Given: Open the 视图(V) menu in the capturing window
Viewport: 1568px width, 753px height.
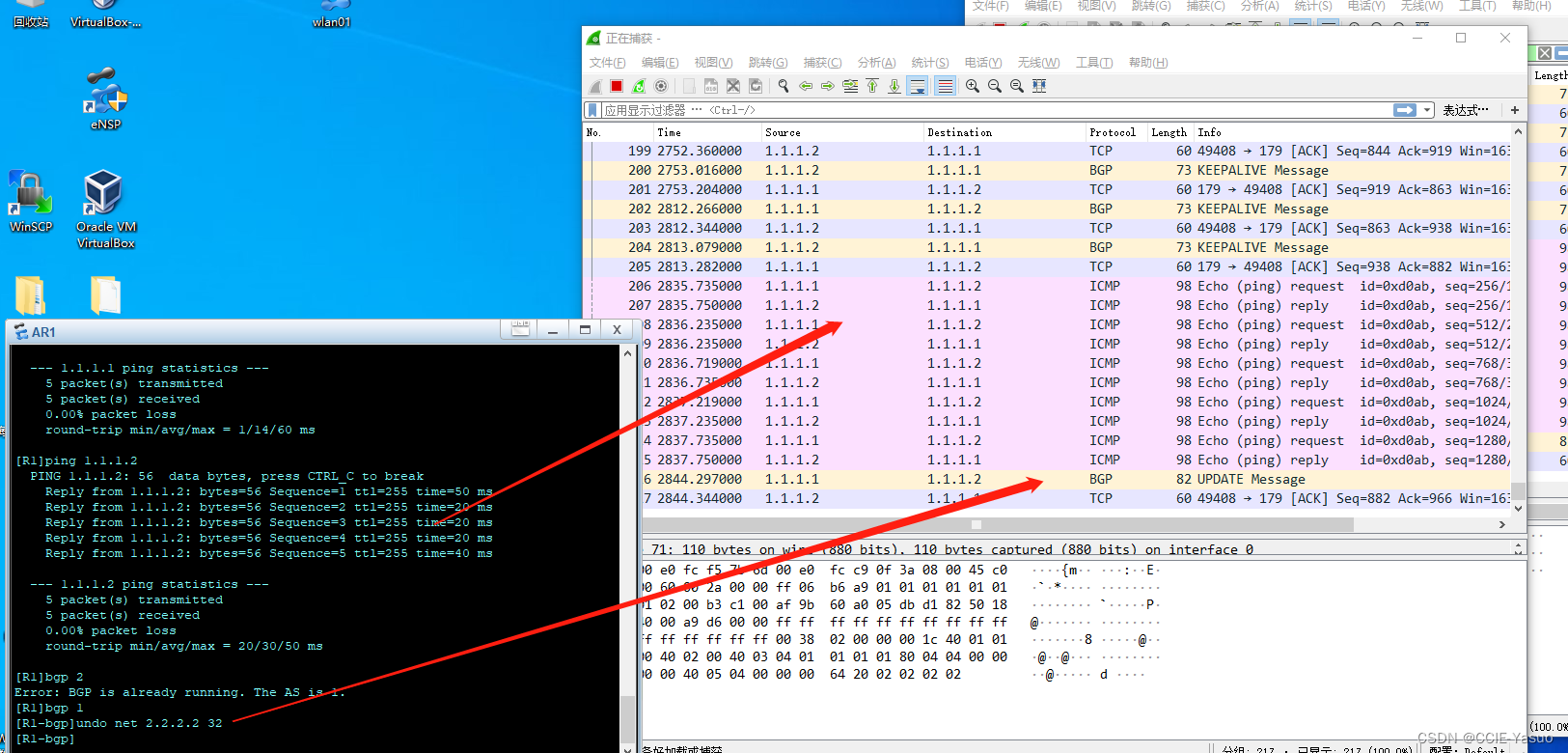Looking at the screenshot, I should click(x=713, y=63).
